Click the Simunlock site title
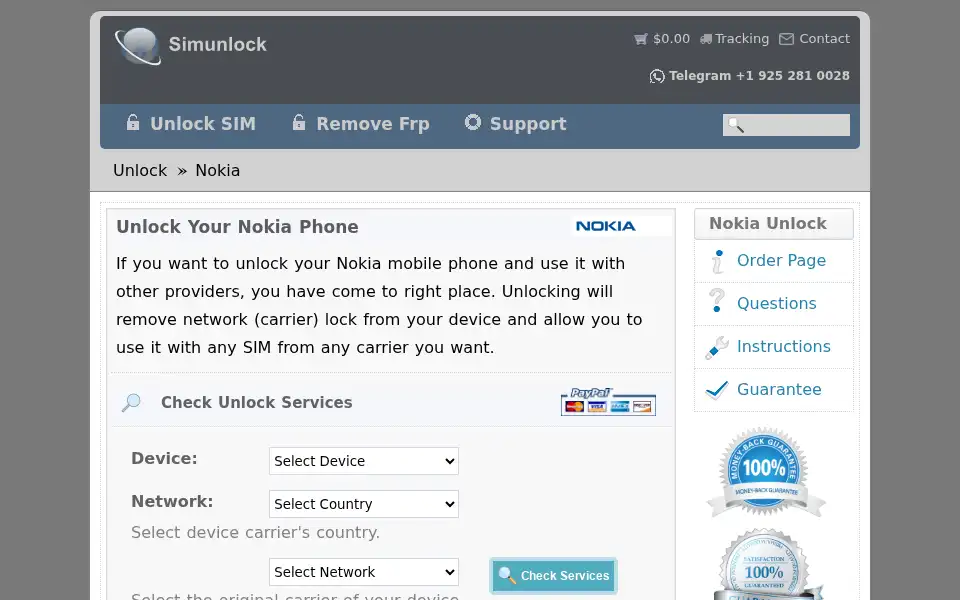This screenshot has width=960, height=600. (217, 44)
